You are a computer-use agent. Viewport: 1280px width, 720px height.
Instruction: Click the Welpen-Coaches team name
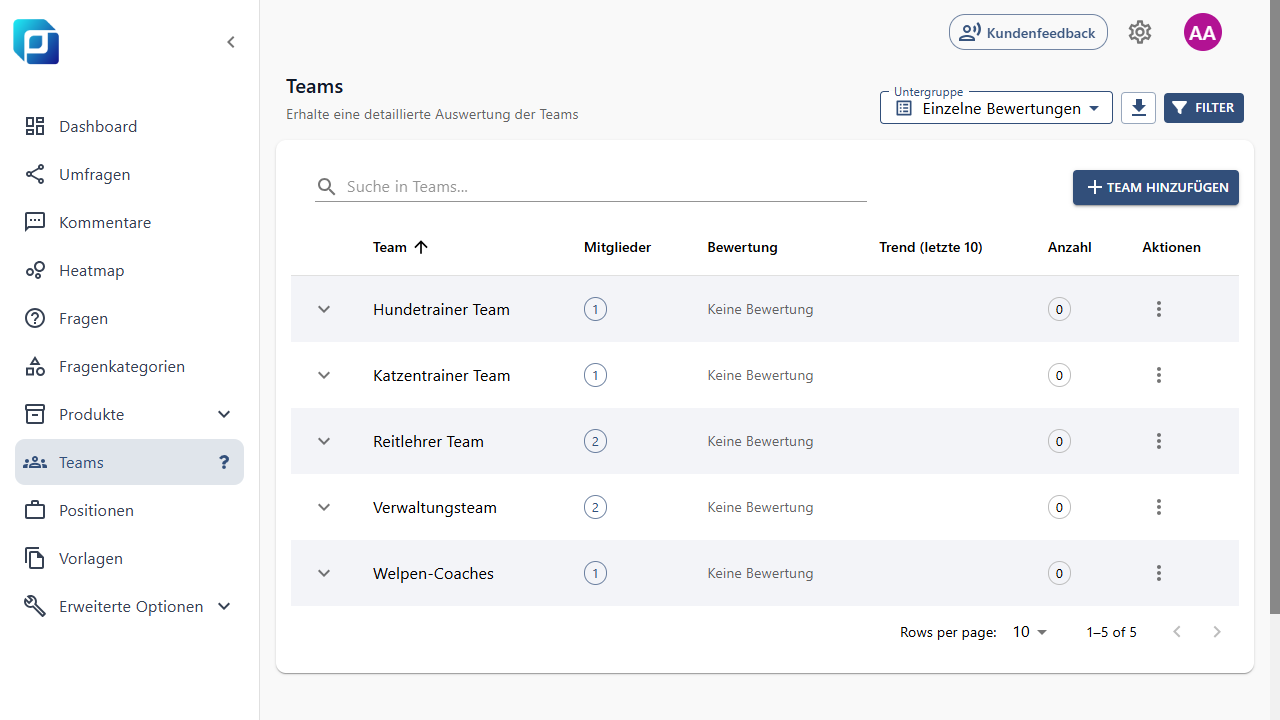pos(433,573)
